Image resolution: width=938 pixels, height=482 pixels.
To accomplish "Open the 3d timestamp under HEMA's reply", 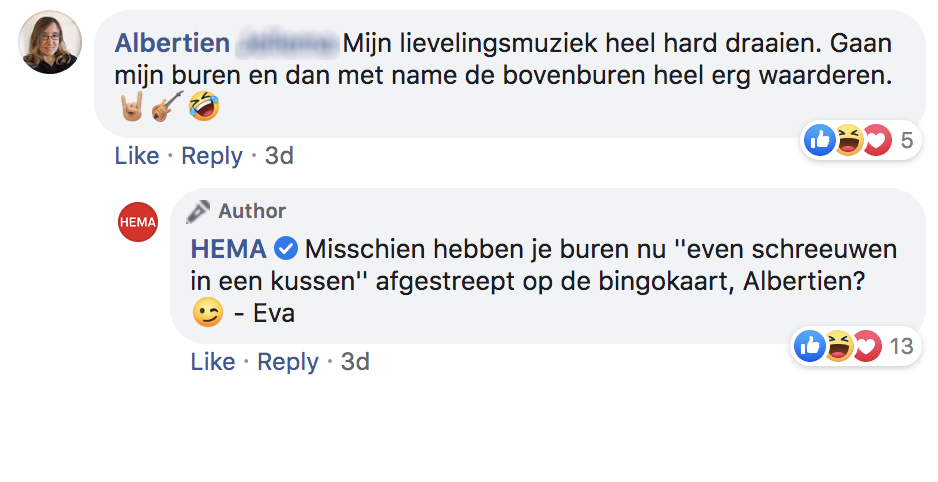I will coord(355,362).
